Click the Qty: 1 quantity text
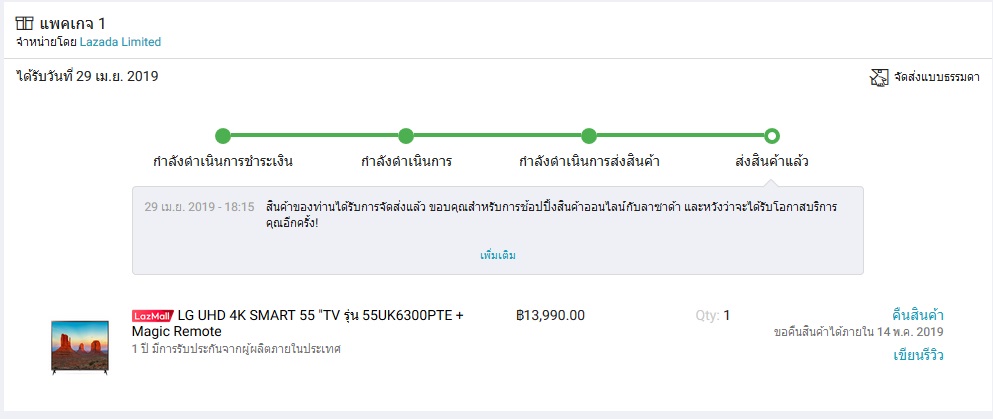 click(713, 316)
